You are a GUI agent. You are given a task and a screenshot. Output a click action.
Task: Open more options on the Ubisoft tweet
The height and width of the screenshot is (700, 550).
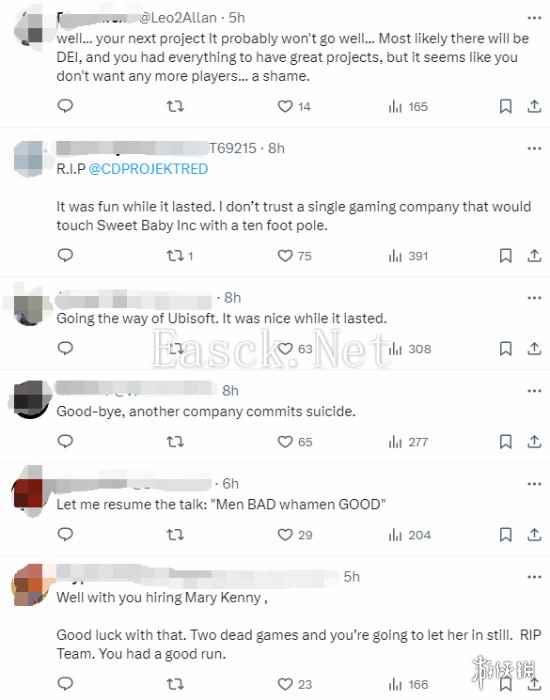click(534, 298)
